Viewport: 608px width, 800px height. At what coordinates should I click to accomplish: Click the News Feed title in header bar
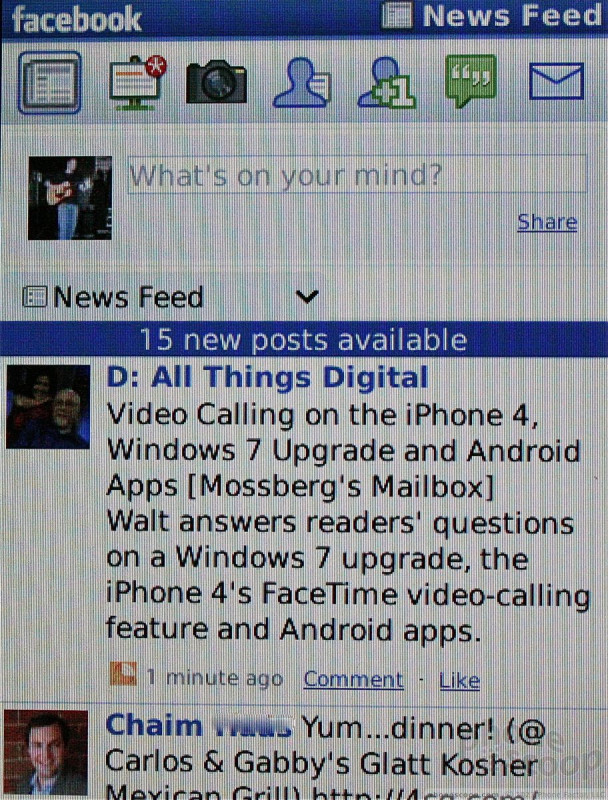pyautogui.click(x=512, y=15)
